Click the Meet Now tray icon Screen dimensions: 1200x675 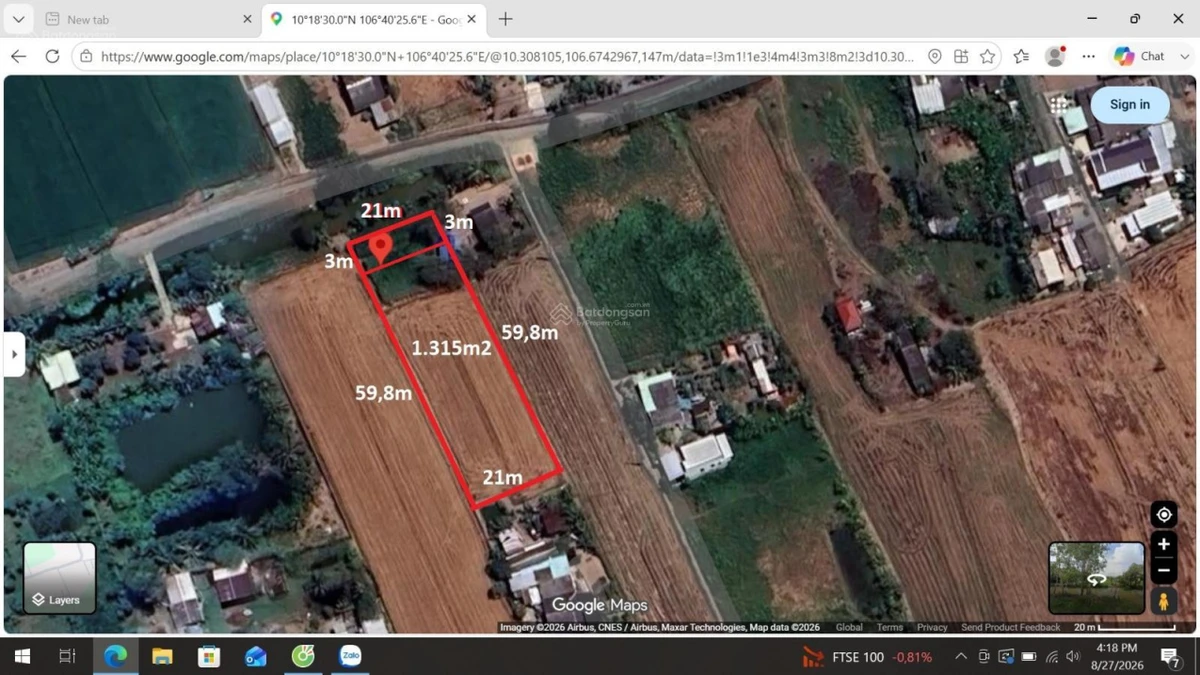click(x=984, y=657)
